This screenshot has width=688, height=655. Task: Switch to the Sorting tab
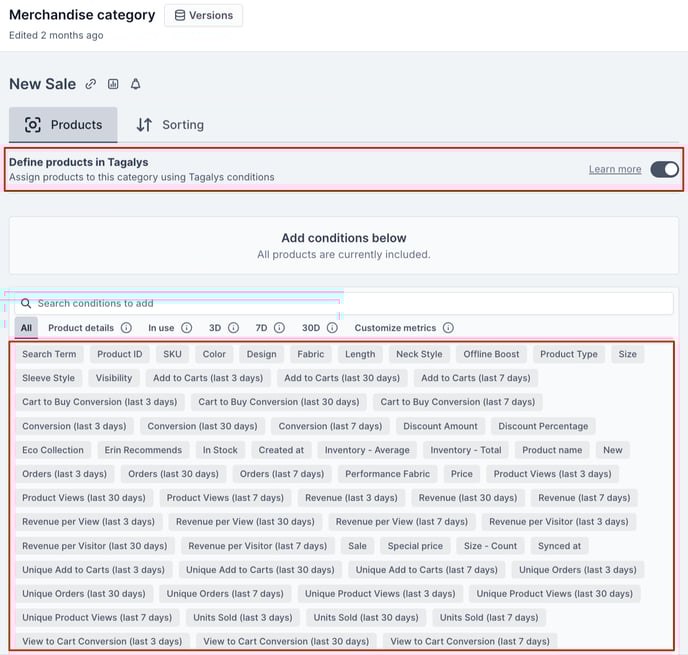(170, 125)
